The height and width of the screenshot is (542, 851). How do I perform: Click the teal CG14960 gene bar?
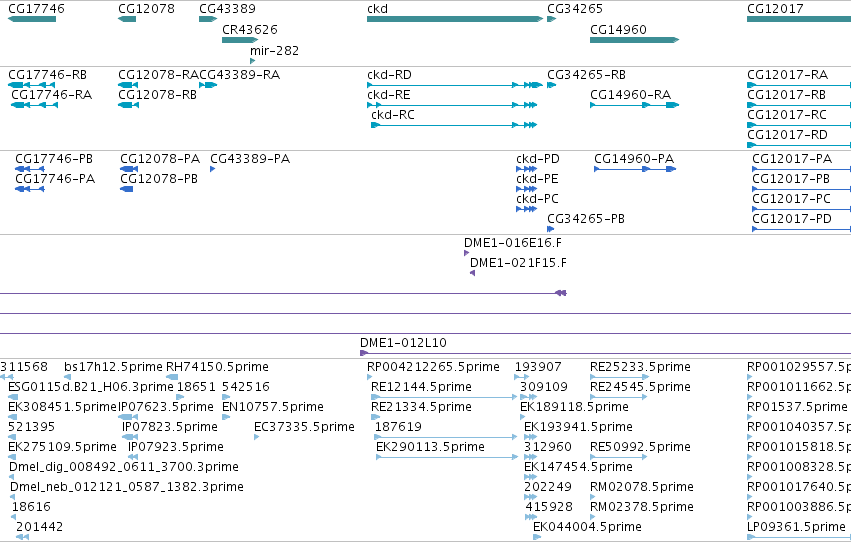634,40
